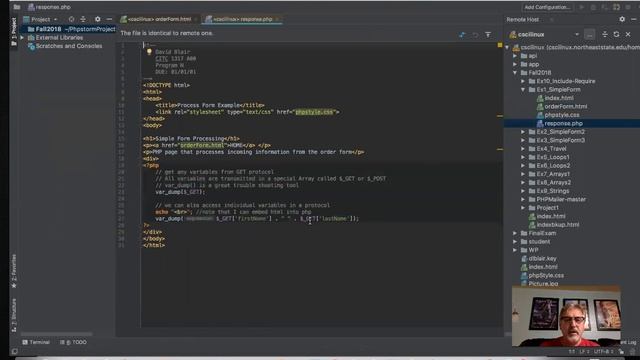The image size is (640, 360).
Task: Open the TODO tool window
Action: 73,342
